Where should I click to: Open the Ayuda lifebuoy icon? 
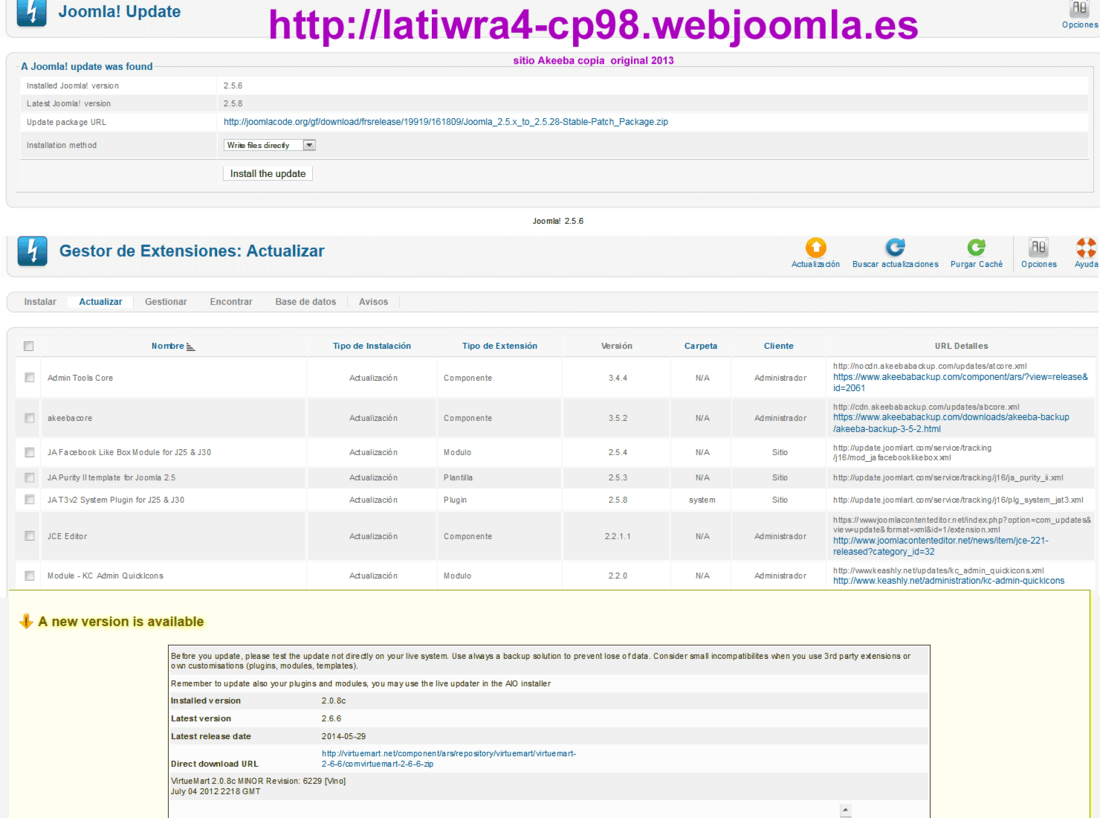coord(1086,248)
